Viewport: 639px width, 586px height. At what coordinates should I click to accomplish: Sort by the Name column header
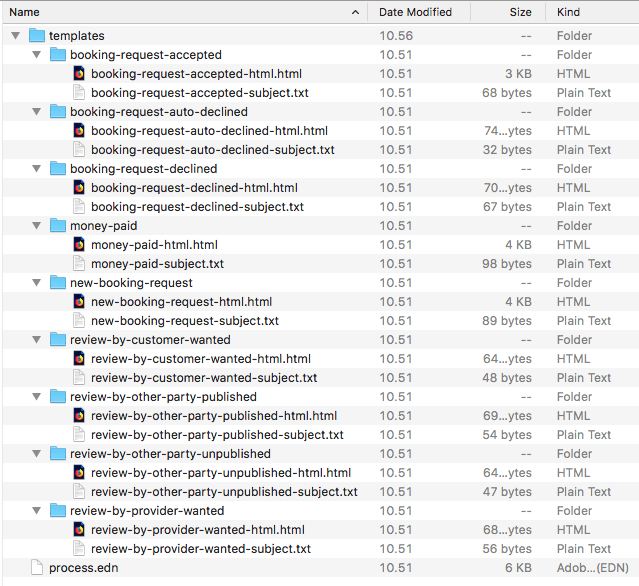(180, 12)
